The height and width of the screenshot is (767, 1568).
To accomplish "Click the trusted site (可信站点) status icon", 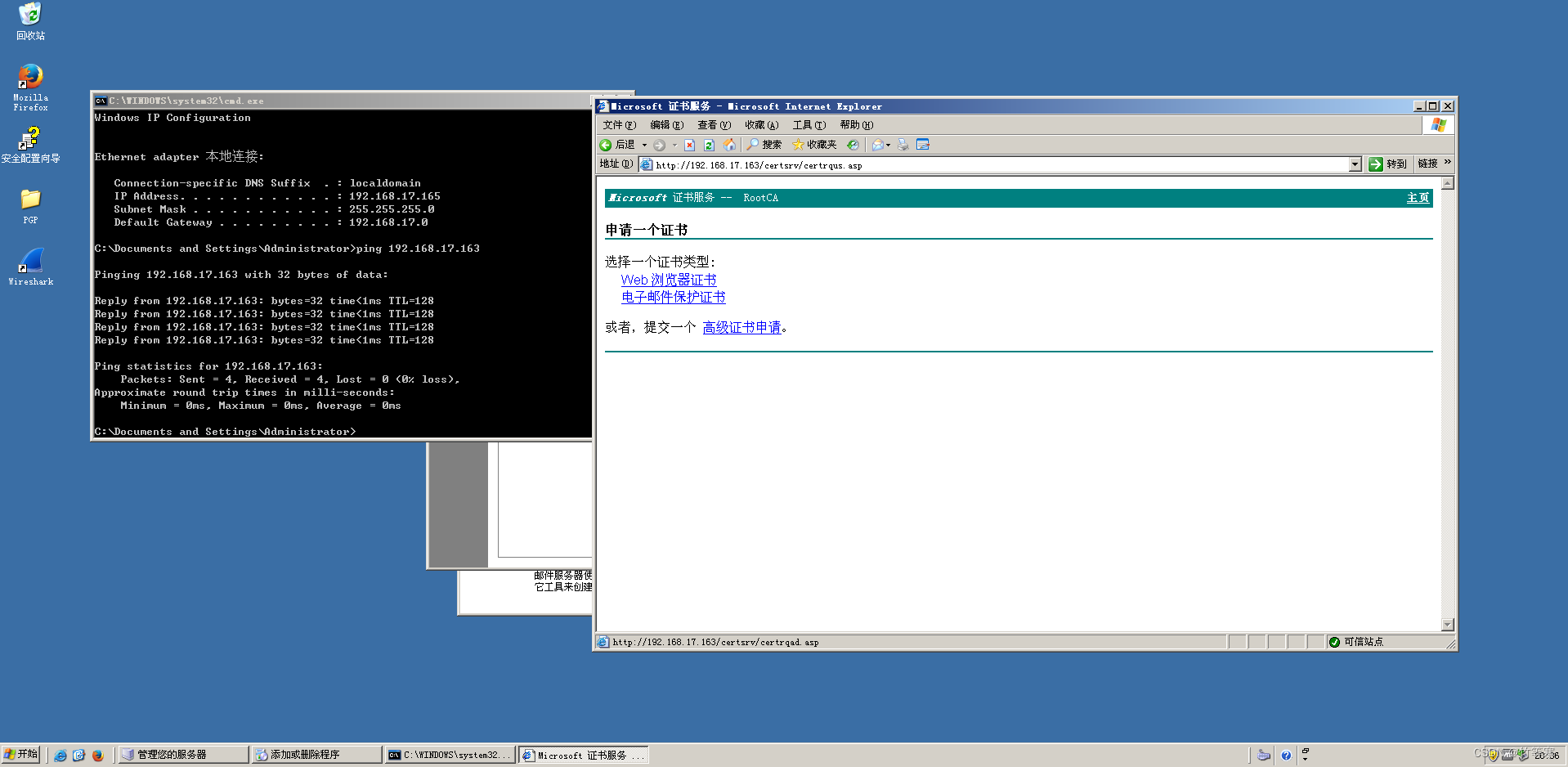I will tap(1334, 642).
